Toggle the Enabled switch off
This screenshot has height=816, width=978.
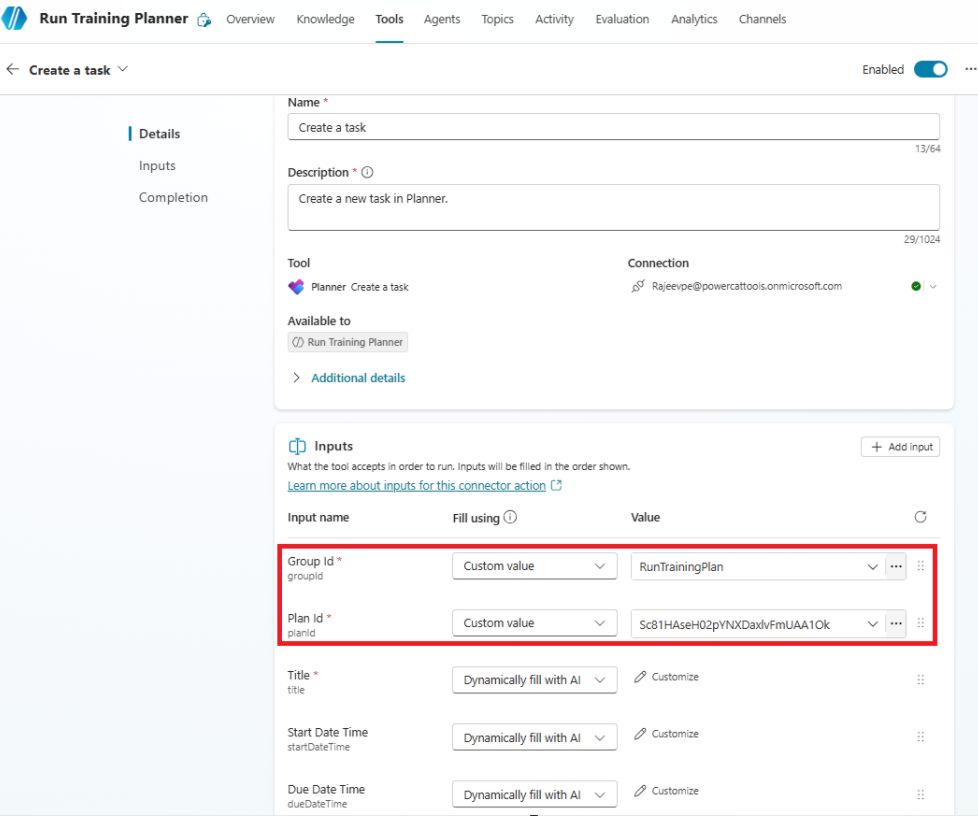930,70
